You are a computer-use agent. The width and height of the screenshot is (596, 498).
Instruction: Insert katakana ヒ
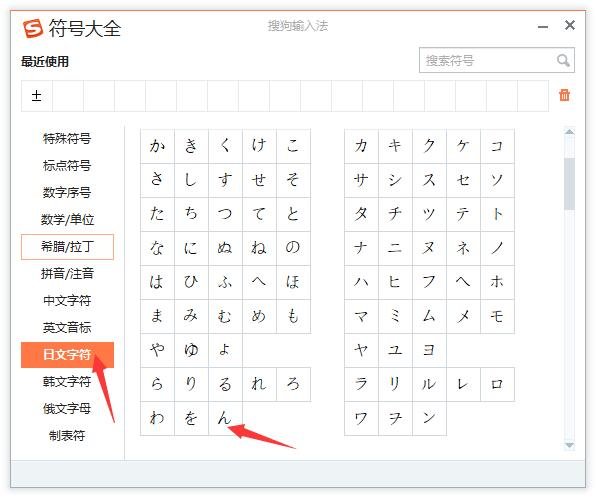point(395,282)
